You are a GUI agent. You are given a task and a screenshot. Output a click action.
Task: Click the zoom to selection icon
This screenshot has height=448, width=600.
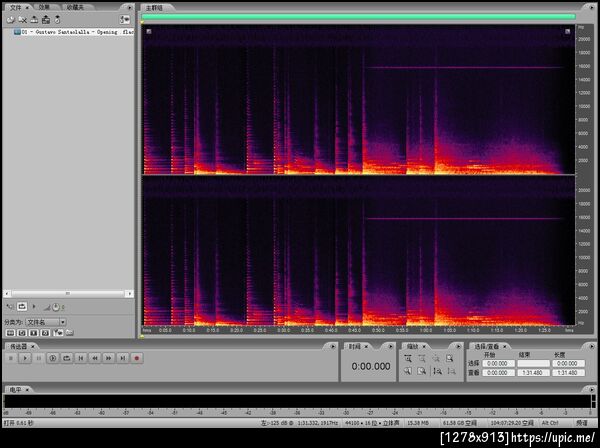(450, 358)
